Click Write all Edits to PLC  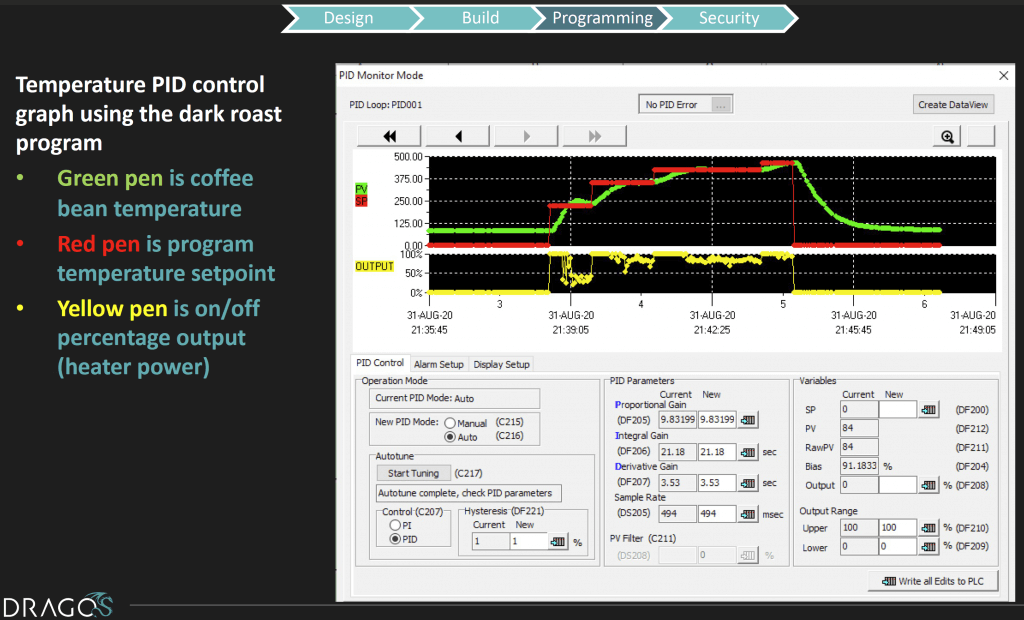coord(934,581)
